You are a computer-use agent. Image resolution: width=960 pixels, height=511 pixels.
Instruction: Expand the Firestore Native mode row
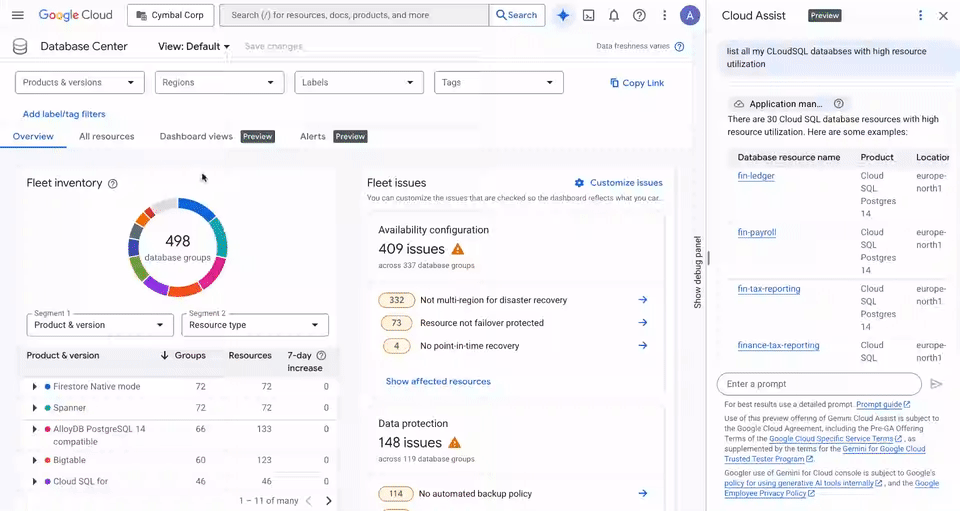point(34,387)
